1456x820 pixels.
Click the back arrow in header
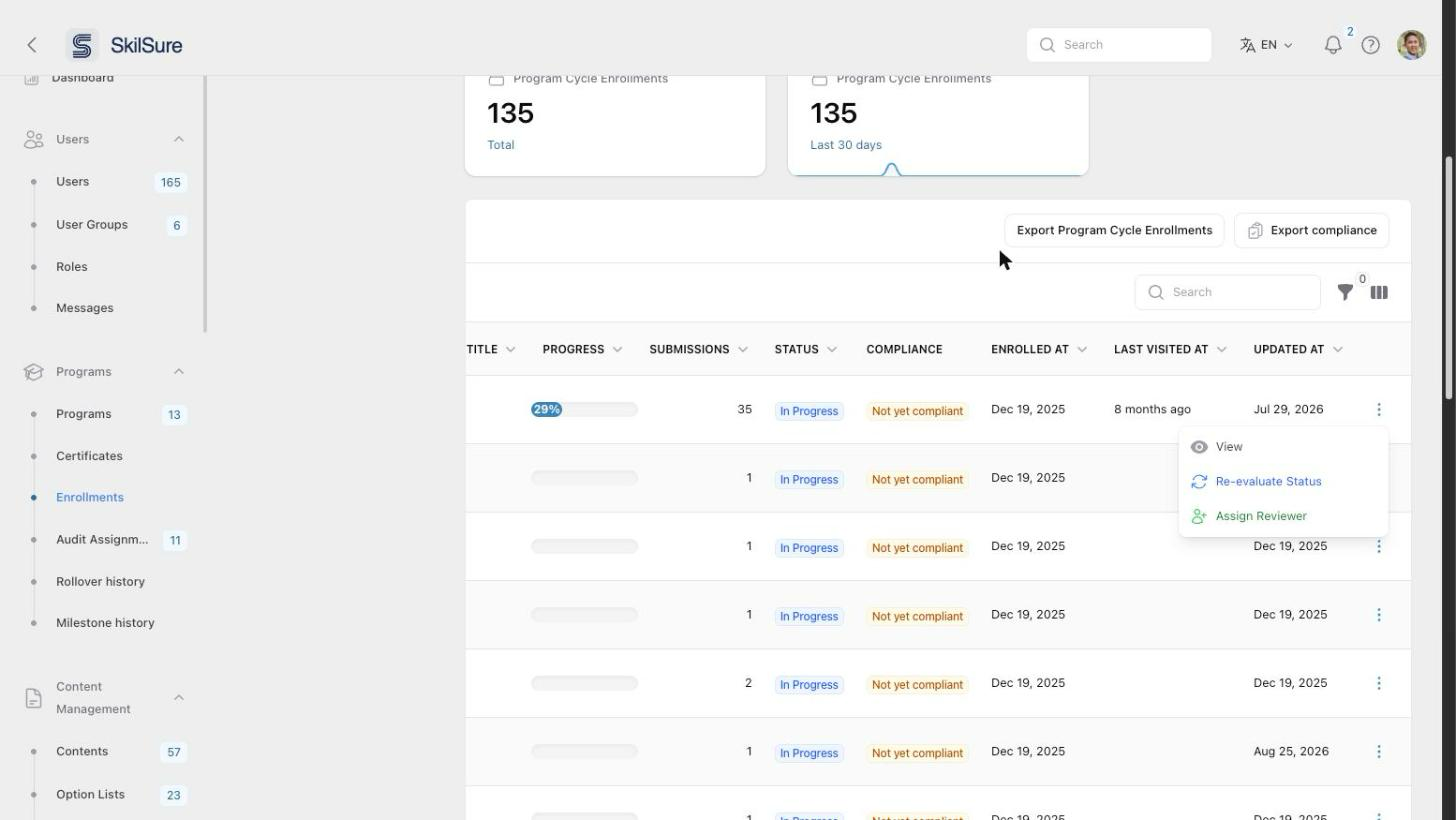(32, 45)
